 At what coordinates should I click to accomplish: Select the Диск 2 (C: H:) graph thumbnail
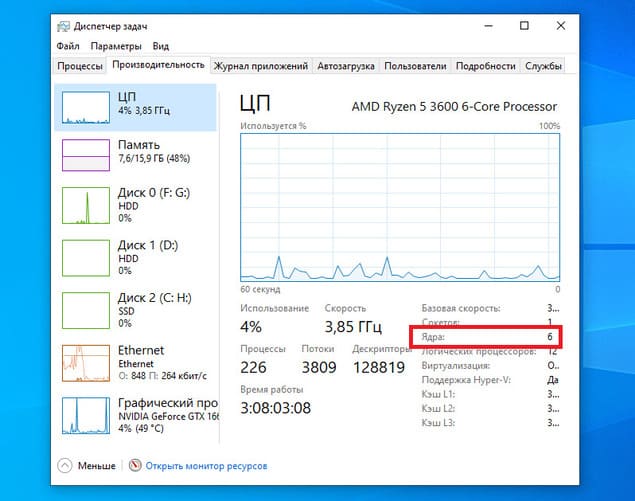(86, 311)
